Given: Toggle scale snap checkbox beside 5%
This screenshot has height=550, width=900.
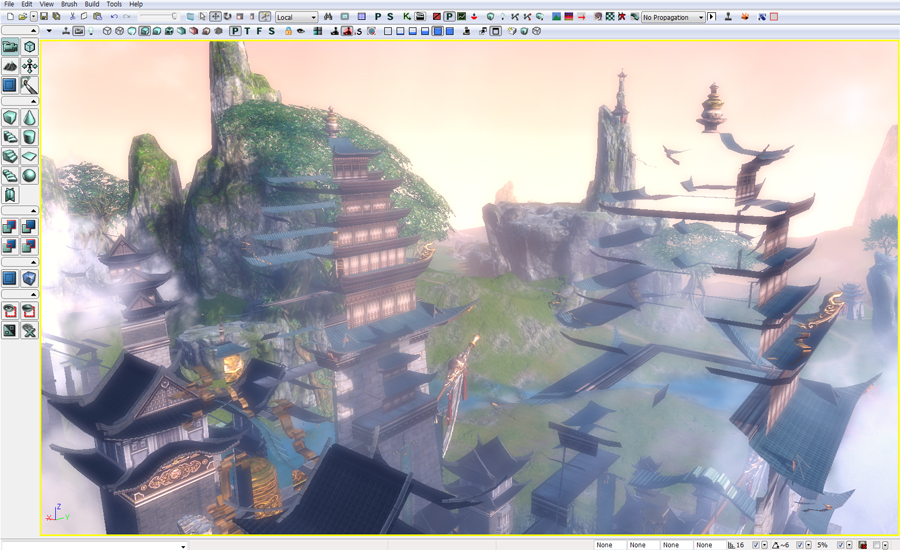Looking at the screenshot, I should [840, 545].
